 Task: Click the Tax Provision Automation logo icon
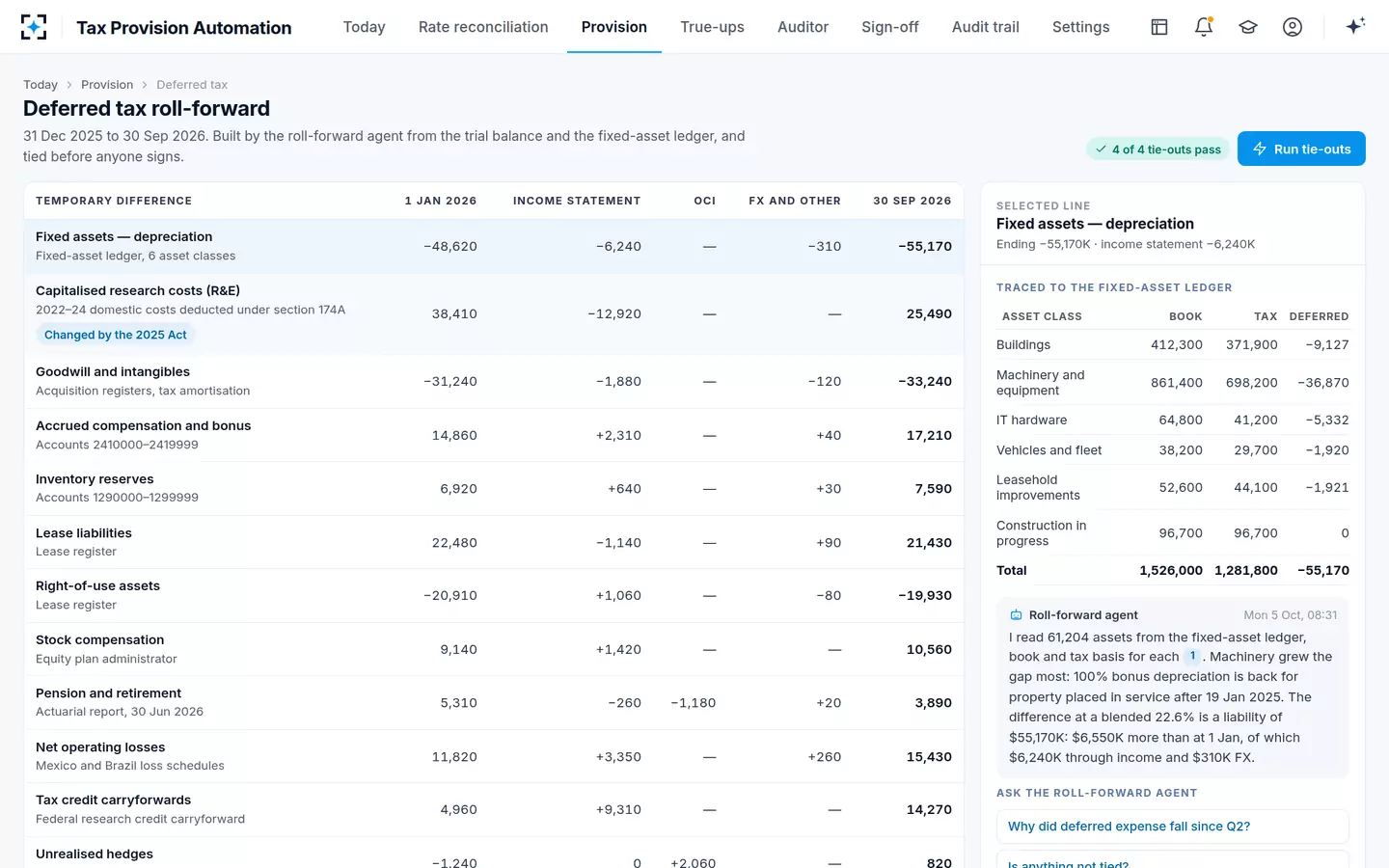tap(34, 27)
